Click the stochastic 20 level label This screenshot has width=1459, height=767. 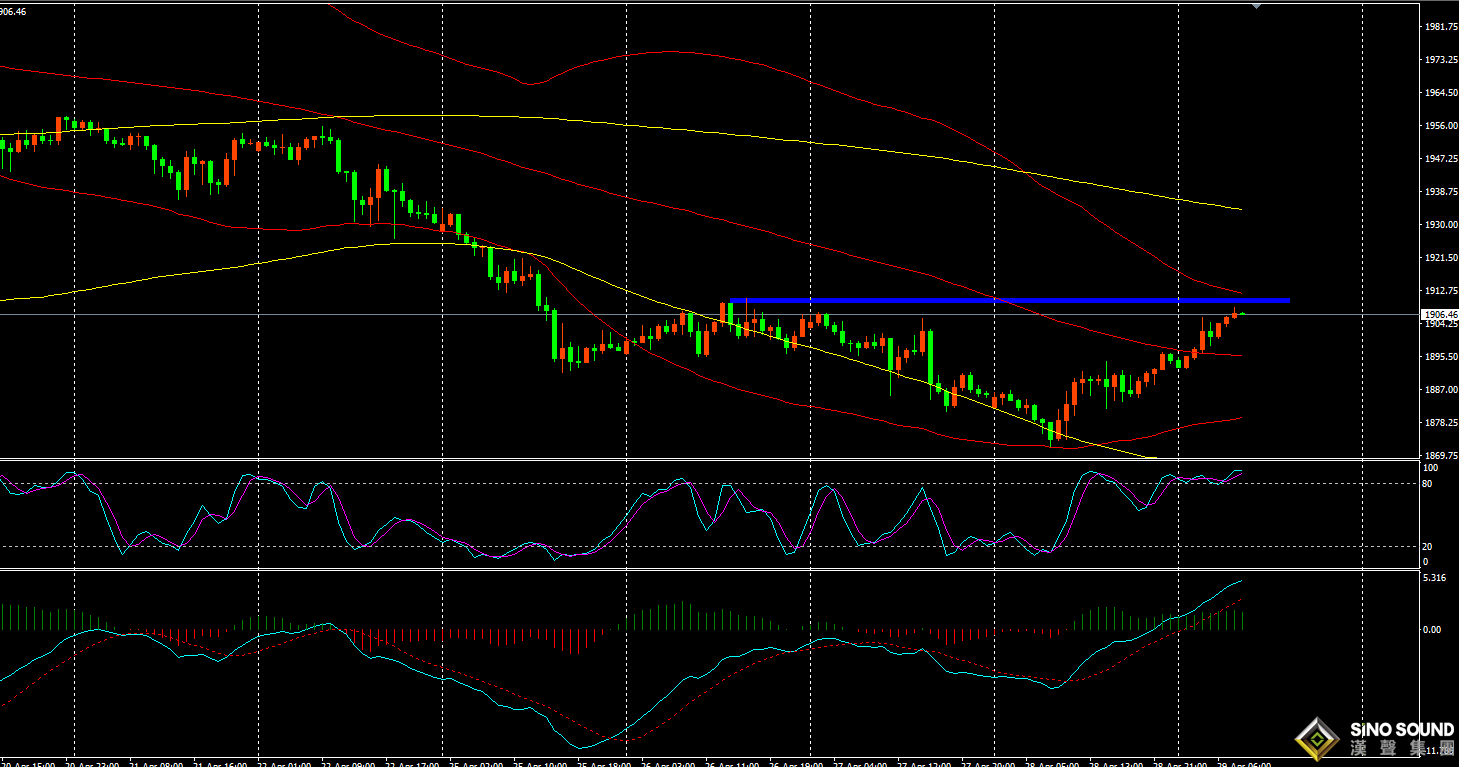1428,547
